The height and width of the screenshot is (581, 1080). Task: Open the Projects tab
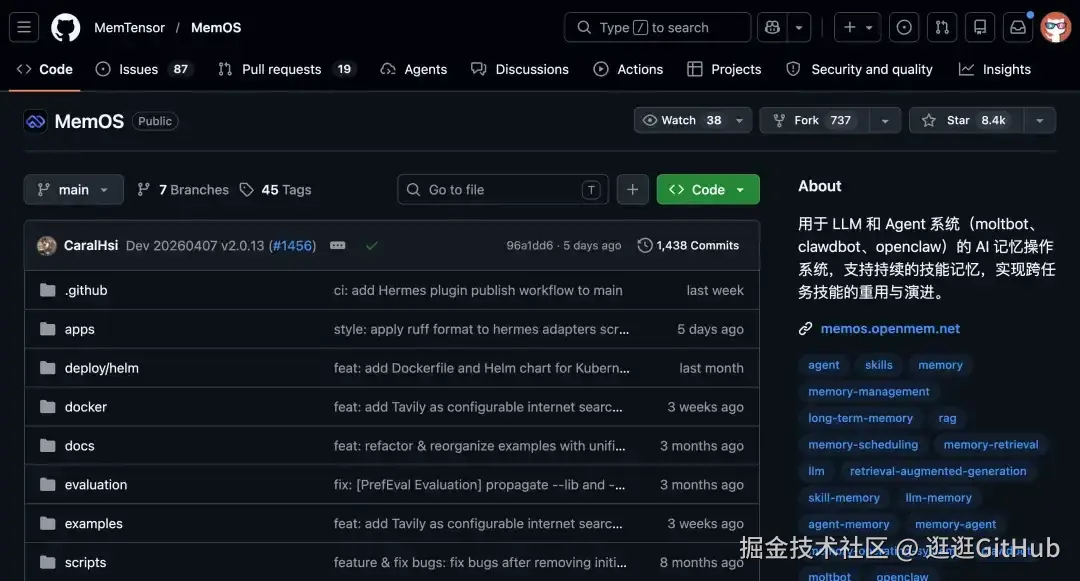[725, 70]
